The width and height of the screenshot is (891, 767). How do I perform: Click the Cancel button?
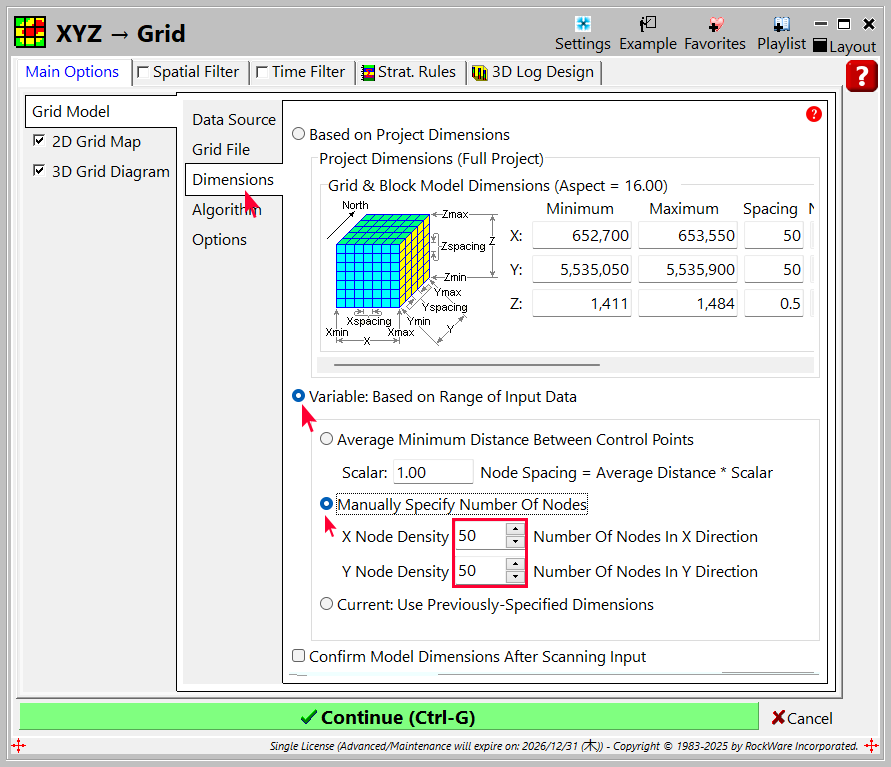[801, 718]
